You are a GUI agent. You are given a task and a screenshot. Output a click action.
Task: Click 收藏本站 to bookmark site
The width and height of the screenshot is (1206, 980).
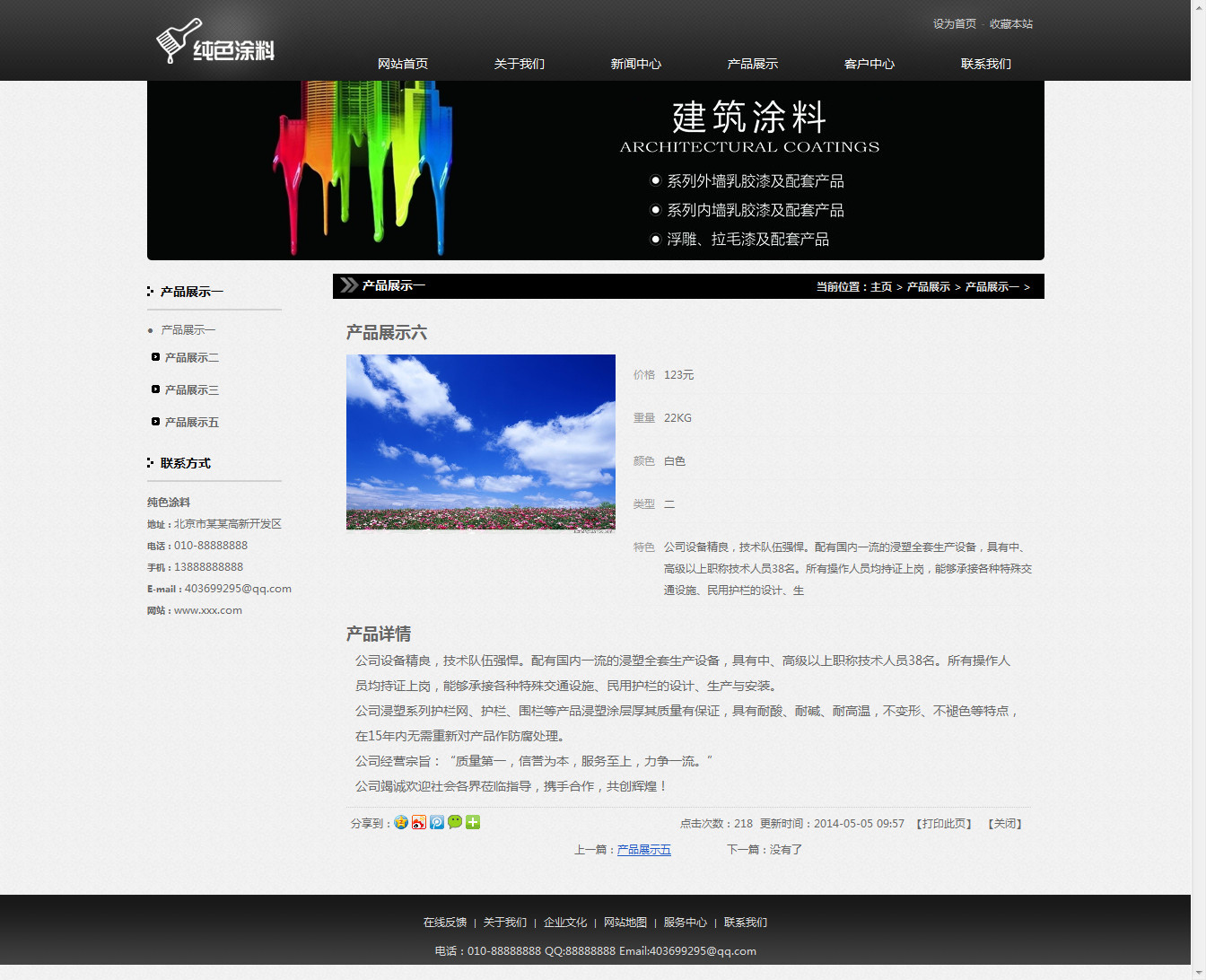tap(1011, 24)
